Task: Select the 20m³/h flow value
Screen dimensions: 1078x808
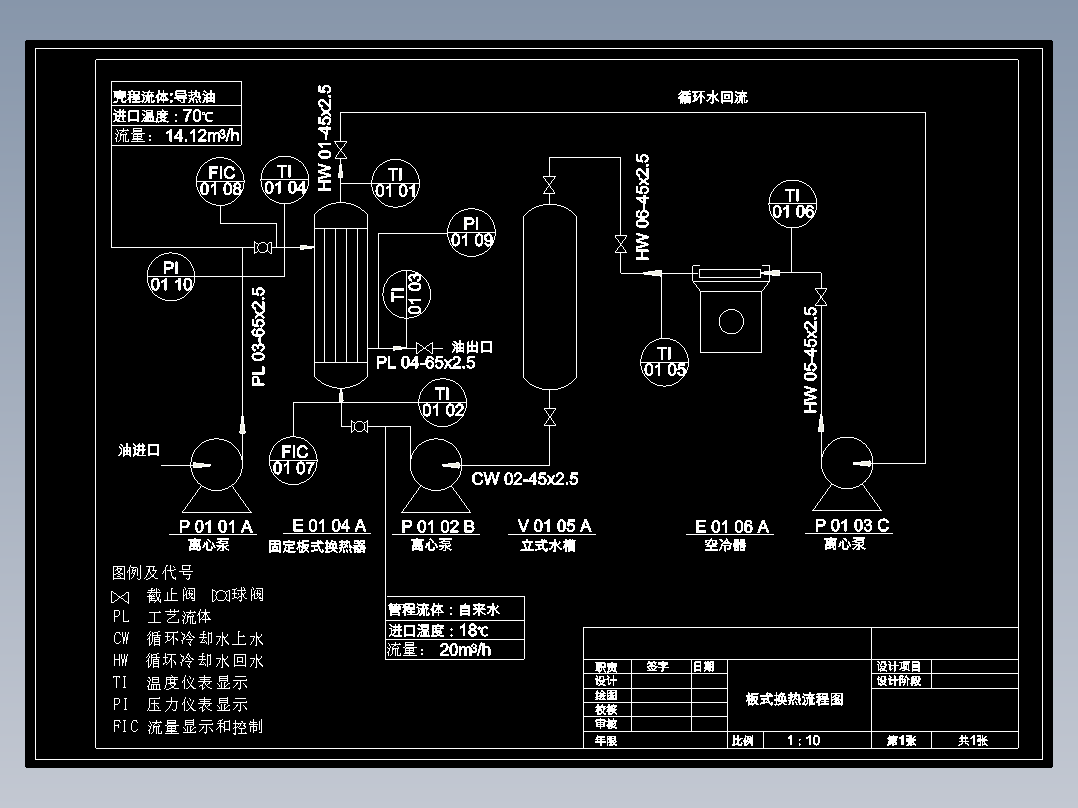Action: point(465,650)
